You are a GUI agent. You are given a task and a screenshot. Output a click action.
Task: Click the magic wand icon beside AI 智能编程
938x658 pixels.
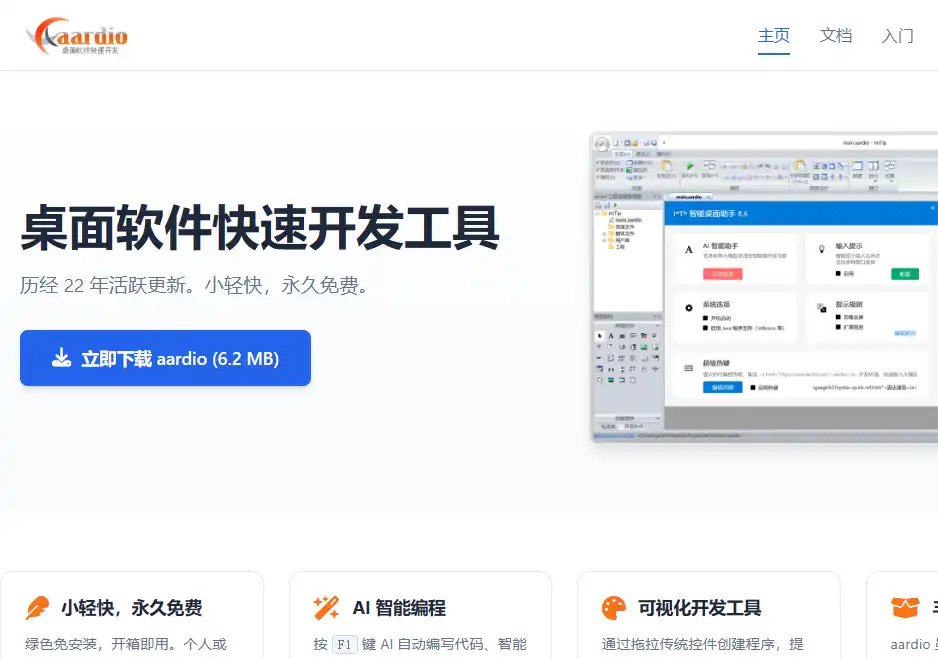click(x=326, y=608)
